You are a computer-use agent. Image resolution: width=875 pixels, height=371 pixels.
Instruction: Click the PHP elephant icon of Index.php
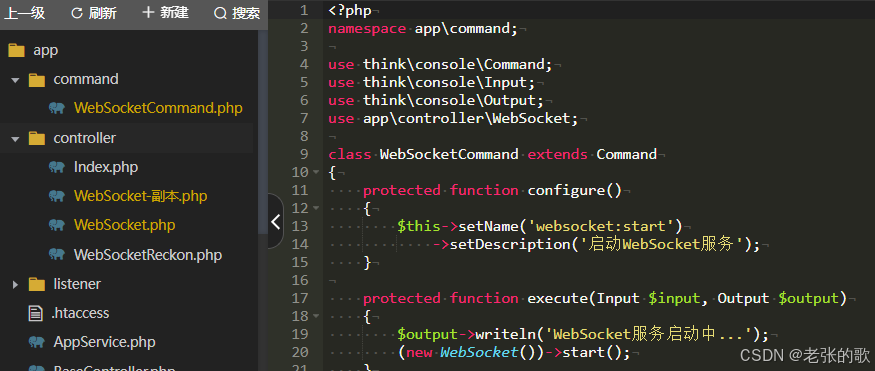tap(56, 167)
